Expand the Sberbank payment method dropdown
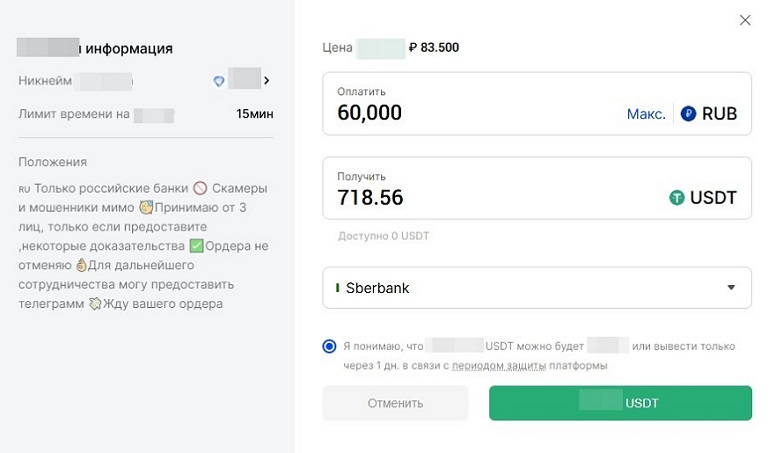Screen dimensions: 775x453 pyautogui.click(x=537, y=288)
